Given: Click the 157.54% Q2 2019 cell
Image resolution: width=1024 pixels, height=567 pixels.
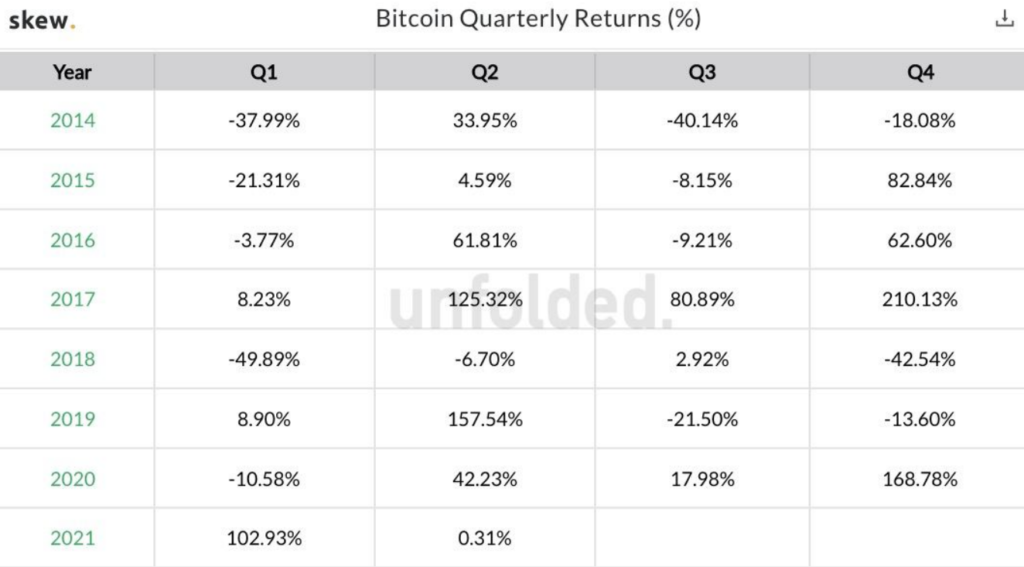Looking at the screenshot, I should [485, 419].
